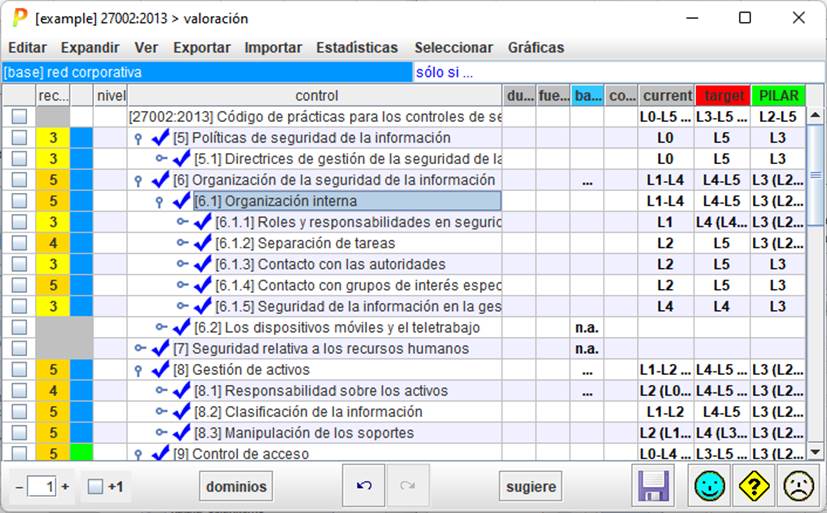Open the Importar menu
The width and height of the screenshot is (827, 513).
(x=273, y=47)
